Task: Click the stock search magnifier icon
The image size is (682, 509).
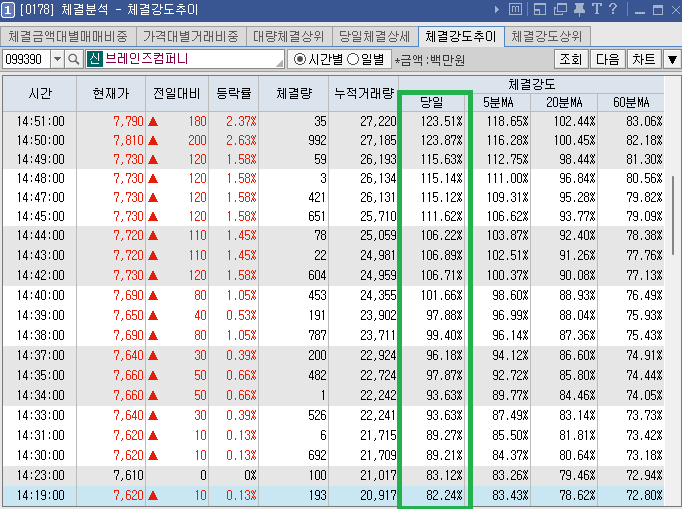Action: [74, 59]
